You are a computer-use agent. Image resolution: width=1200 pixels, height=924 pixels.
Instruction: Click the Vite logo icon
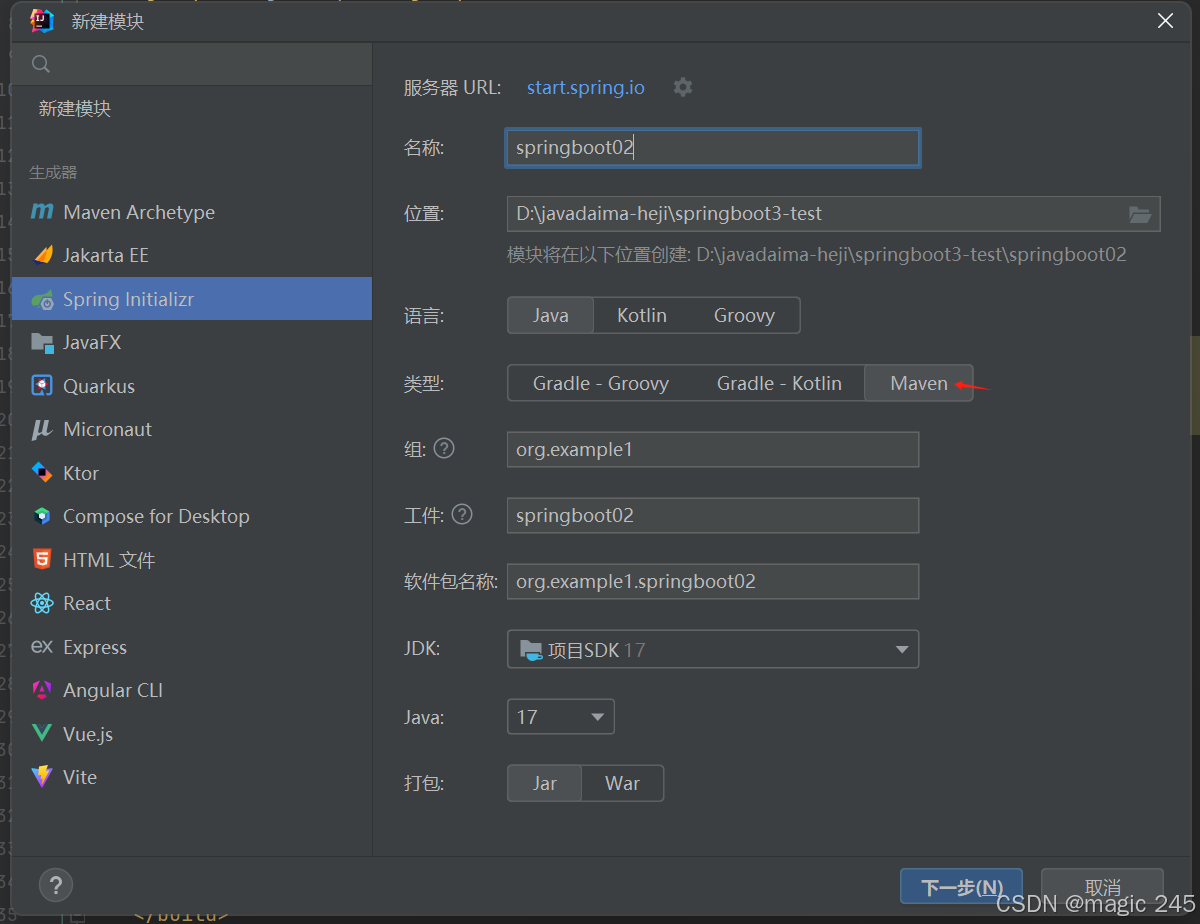point(42,777)
